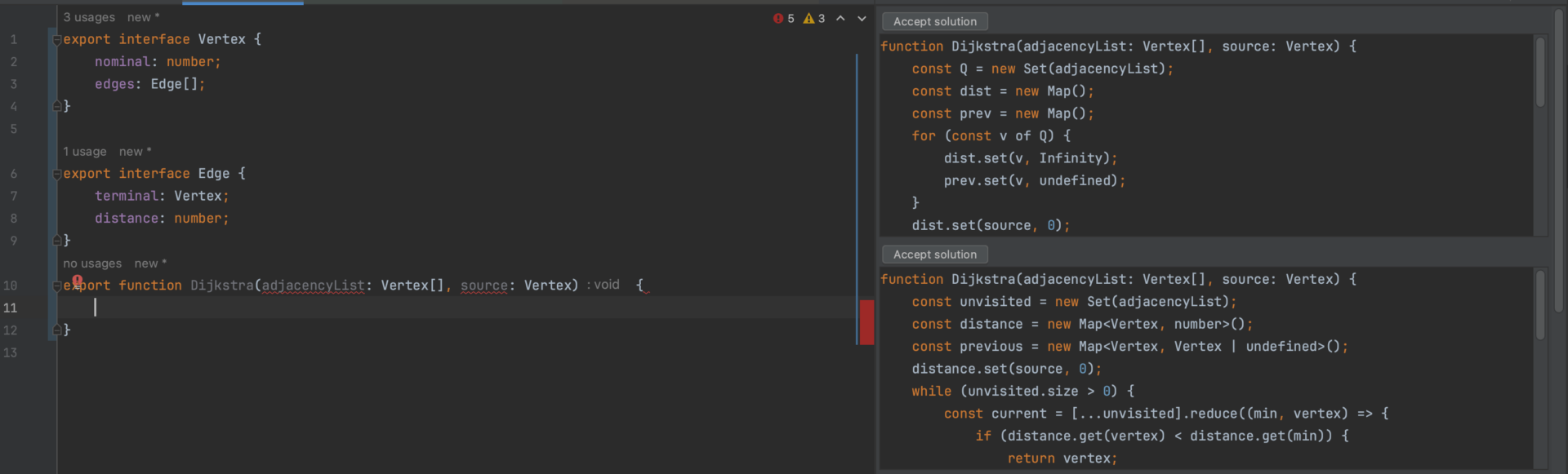Go to next highlighted error arrow

[x=862, y=18]
